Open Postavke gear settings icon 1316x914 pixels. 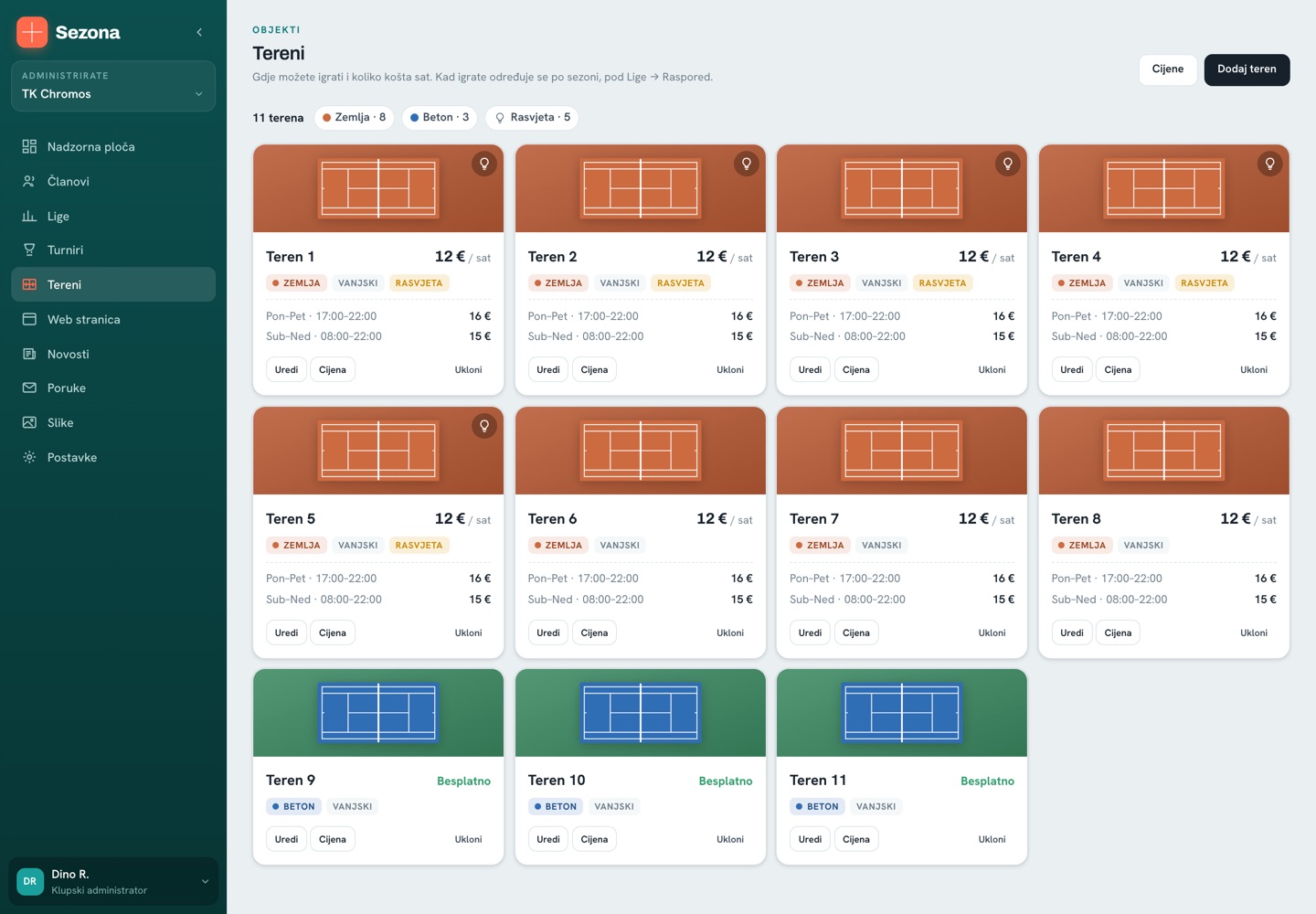point(29,457)
